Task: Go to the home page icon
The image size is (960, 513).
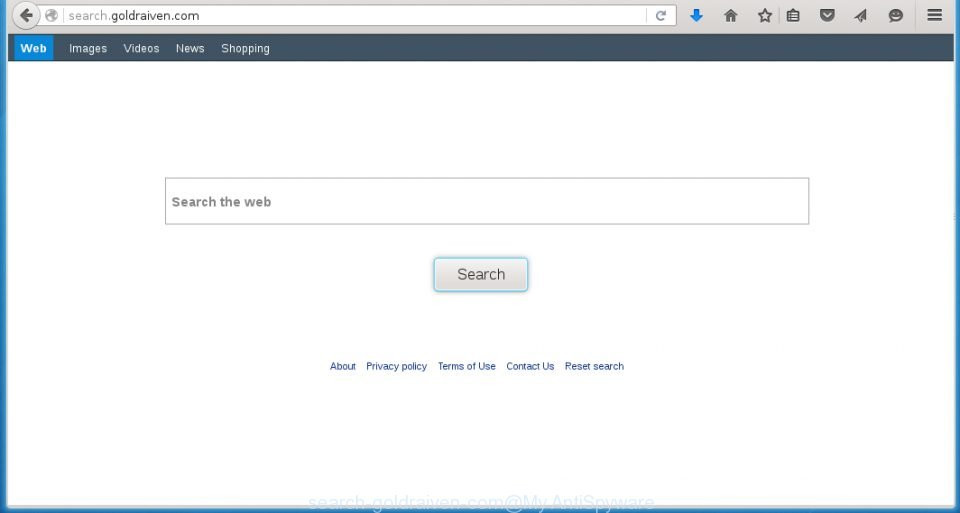Action: 730,15
